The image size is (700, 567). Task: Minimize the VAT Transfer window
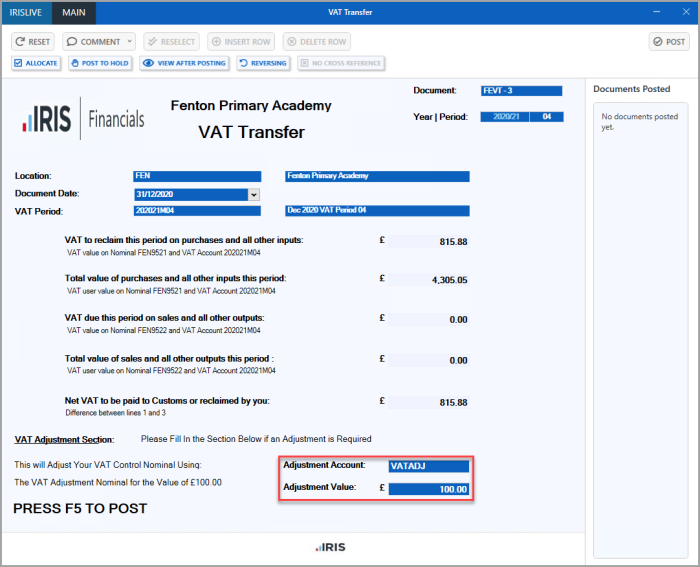click(x=656, y=12)
